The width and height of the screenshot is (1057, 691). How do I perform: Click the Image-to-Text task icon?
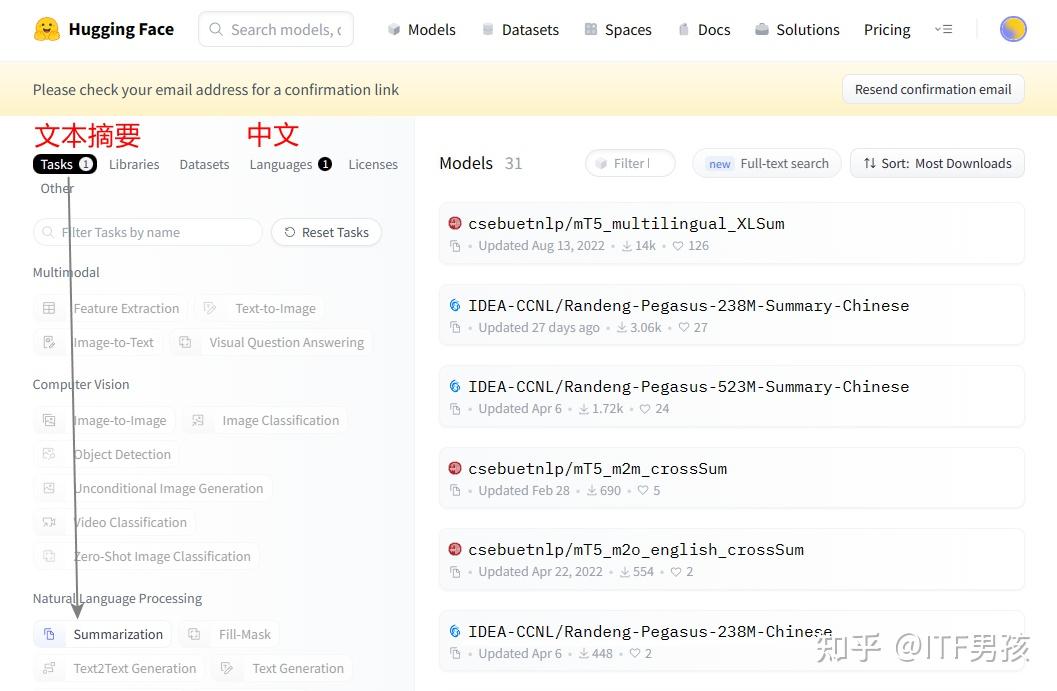(x=49, y=342)
